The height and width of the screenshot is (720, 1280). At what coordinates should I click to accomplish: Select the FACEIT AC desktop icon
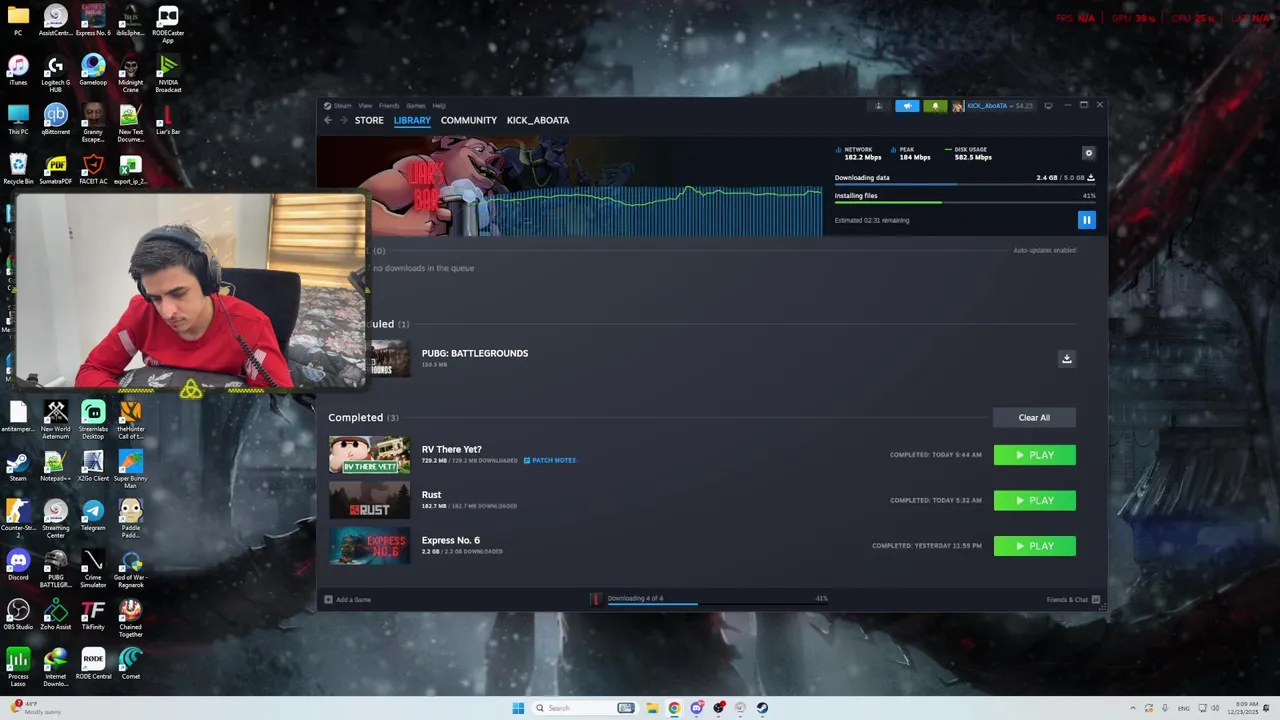click(x=93, y=169)
